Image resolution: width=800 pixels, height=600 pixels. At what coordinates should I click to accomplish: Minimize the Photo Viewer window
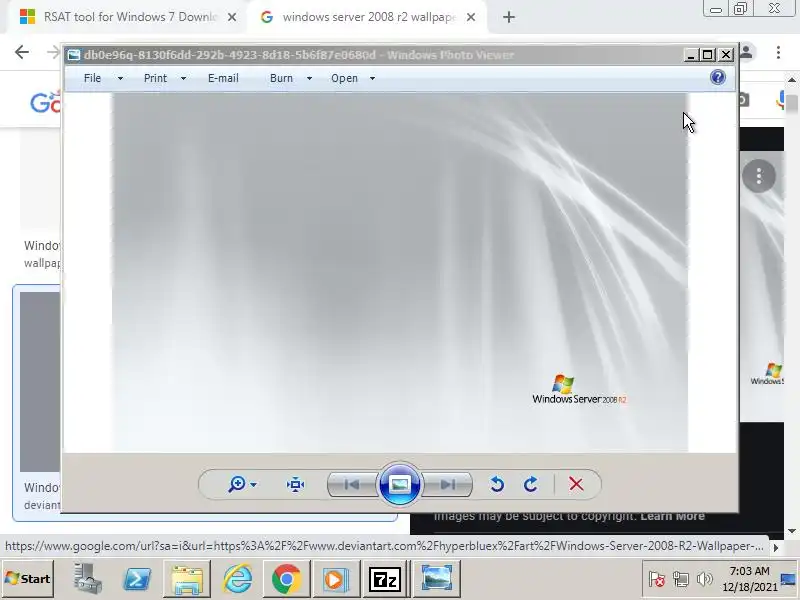pyautogui.click(x=691, y=55)
